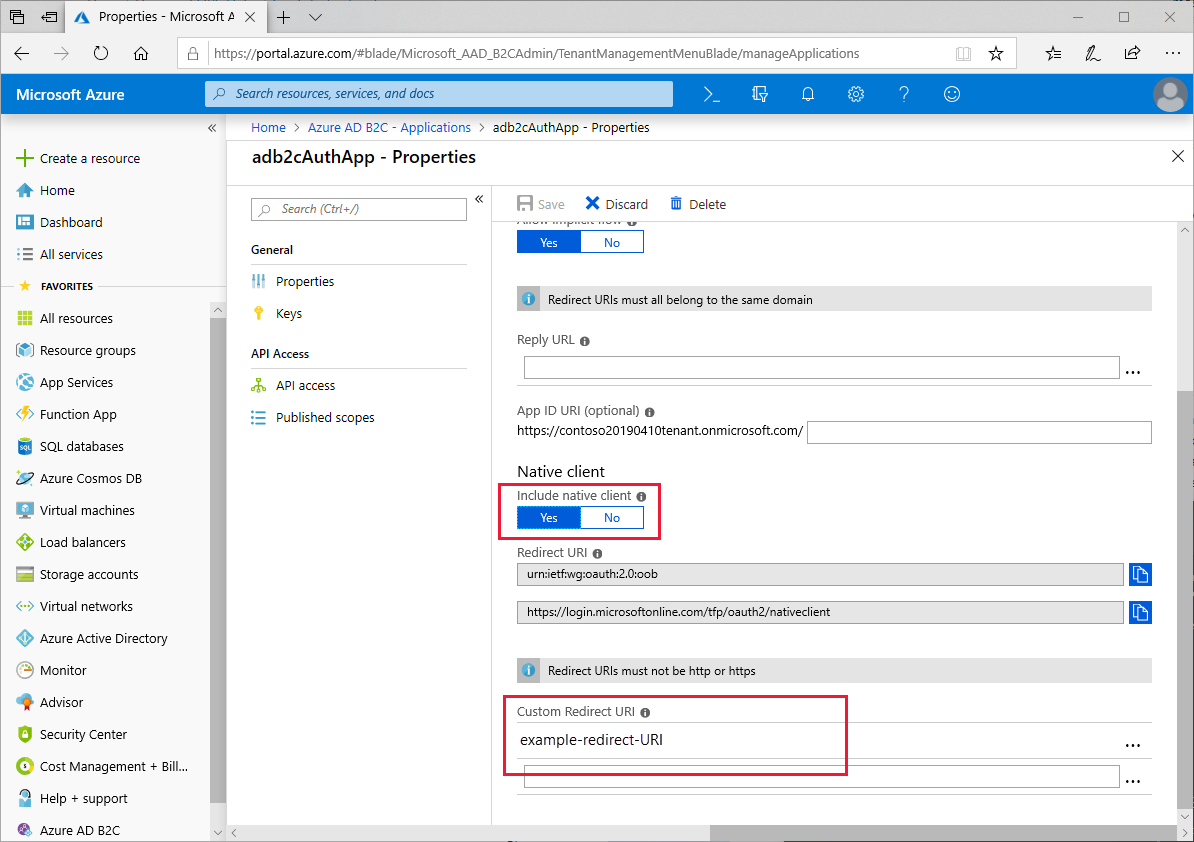This screenshot has height=842, width=1194.
Task: Click inside the Reply URL input field
Action: [820, 367]
